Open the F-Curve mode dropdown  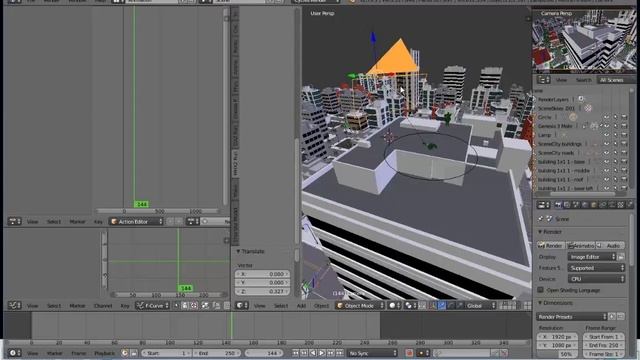tap(152, 305)
